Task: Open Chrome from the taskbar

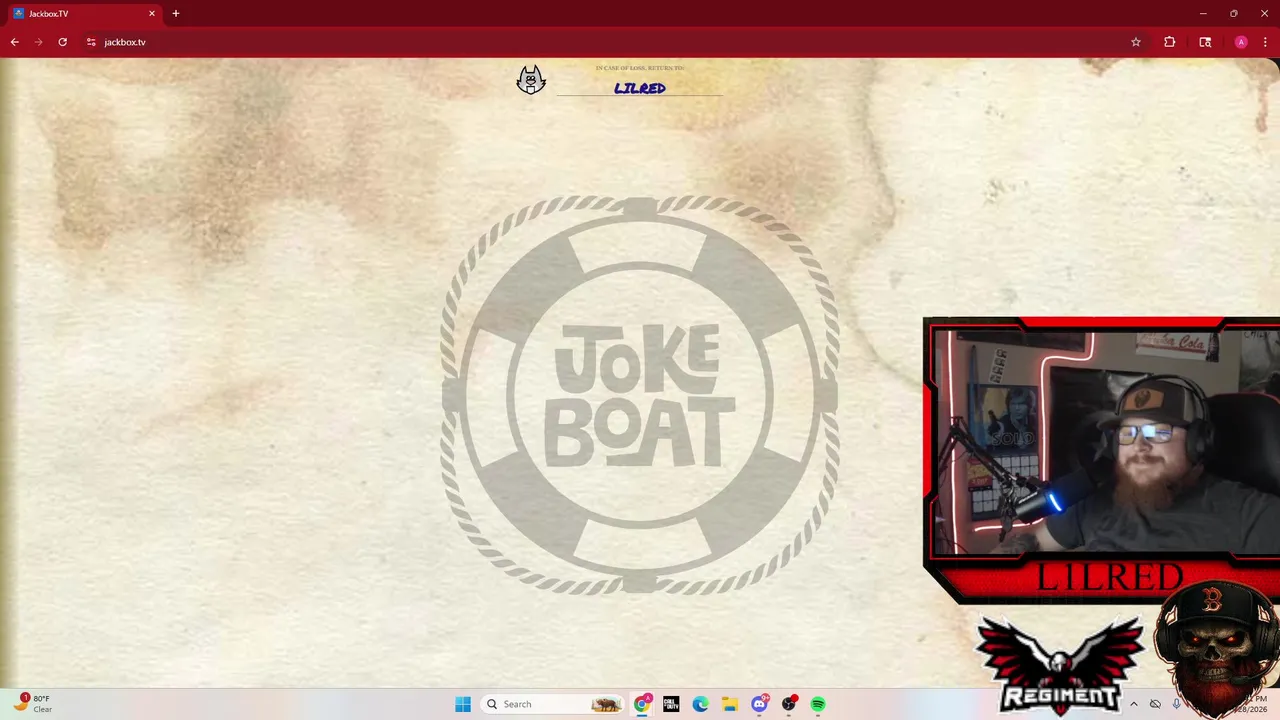Action: click(642, 704)
